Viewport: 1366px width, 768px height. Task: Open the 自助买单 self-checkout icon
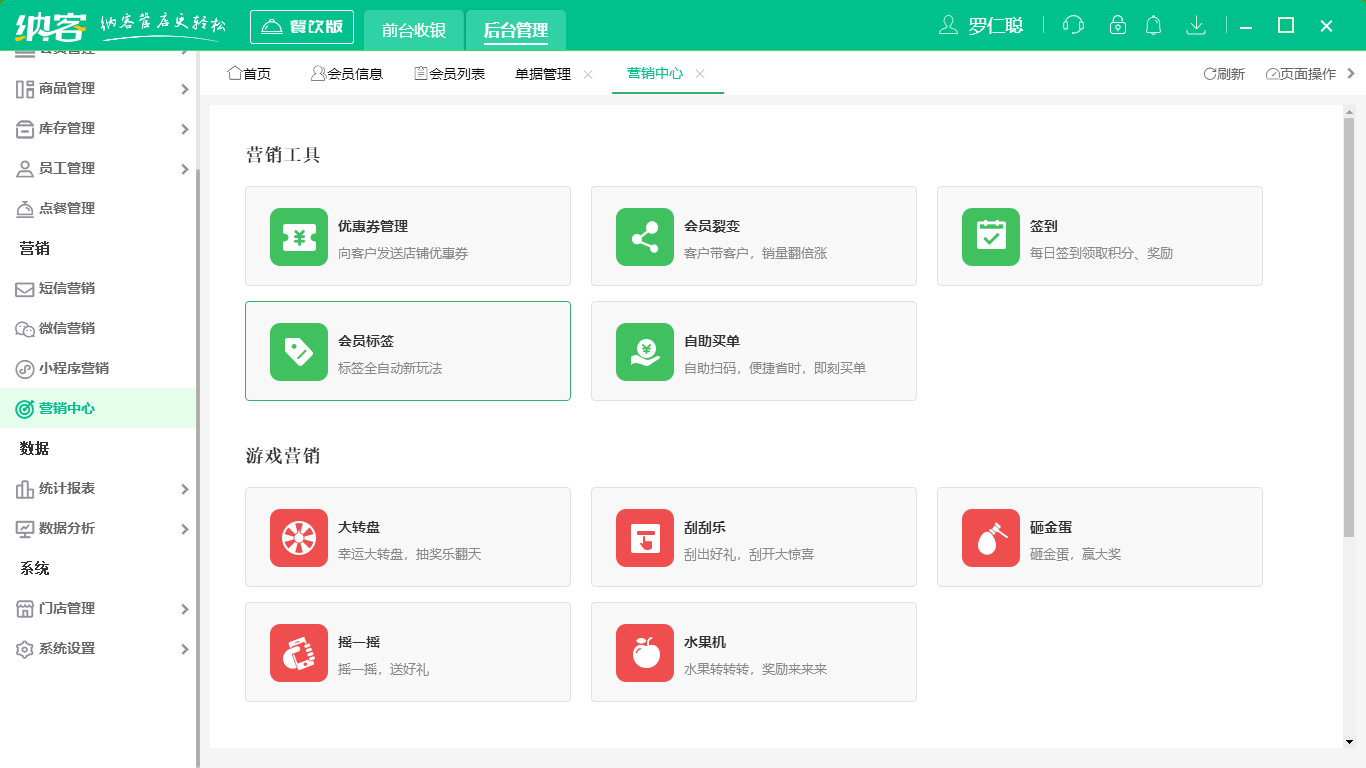[644, 351]
